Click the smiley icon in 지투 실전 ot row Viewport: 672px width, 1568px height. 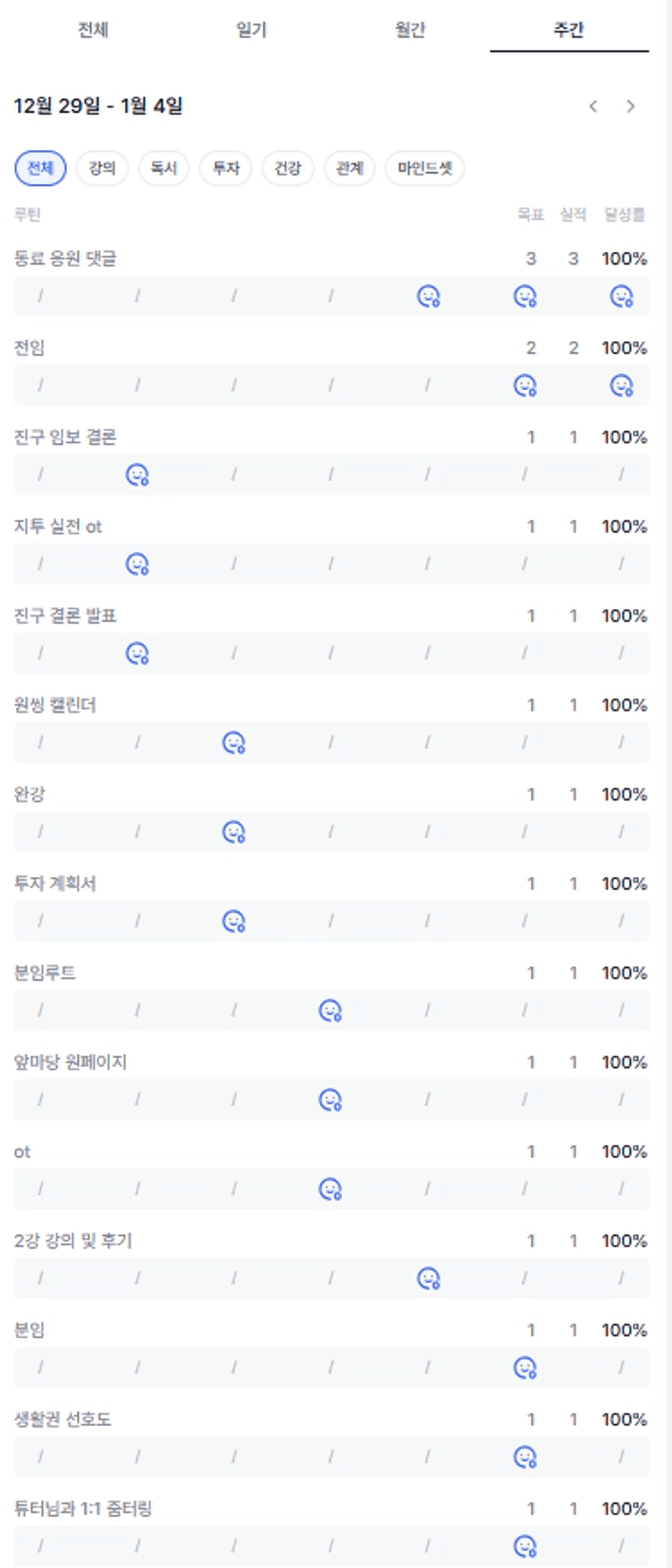[137, 564]
